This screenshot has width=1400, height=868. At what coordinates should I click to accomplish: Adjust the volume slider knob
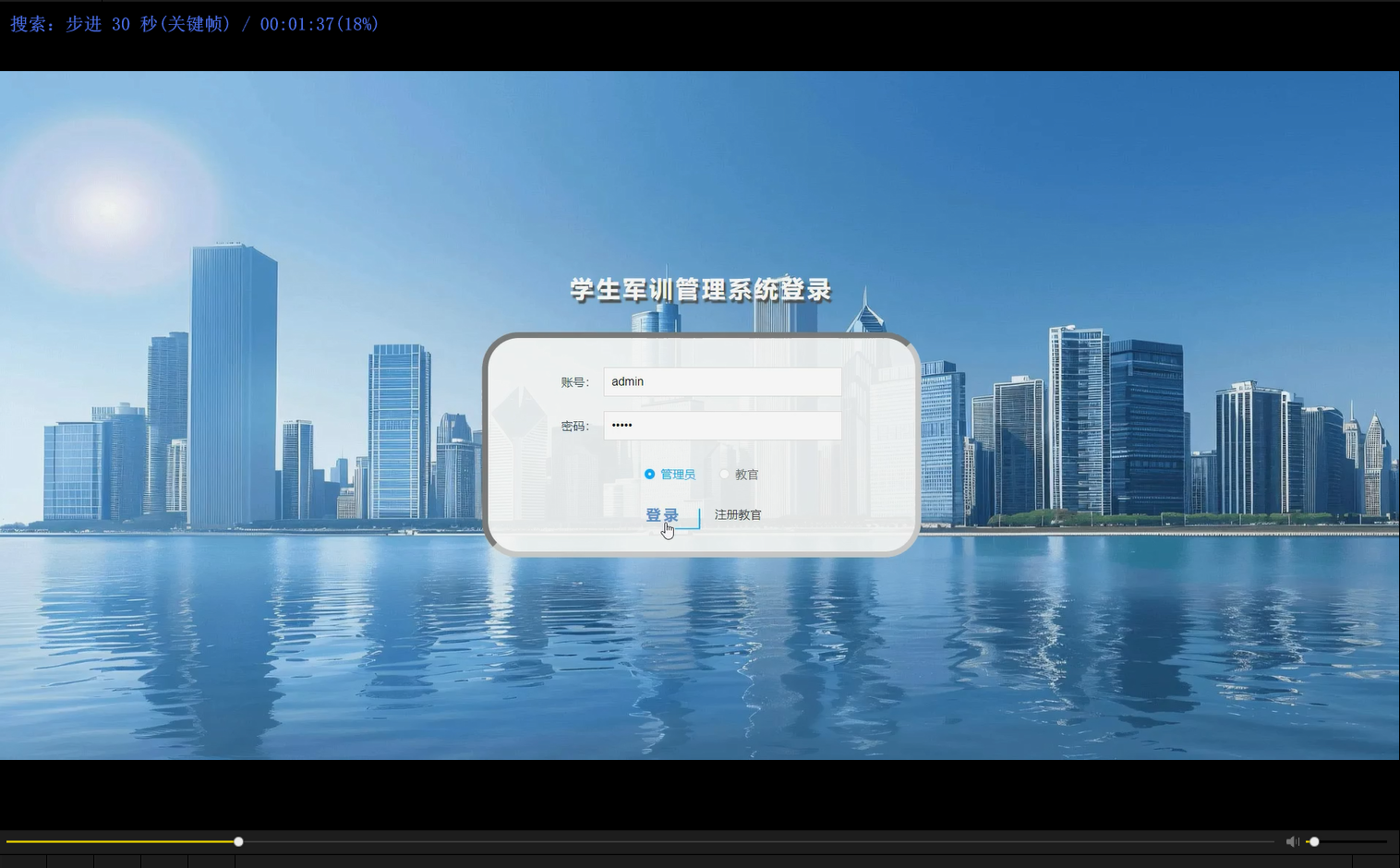point(1312,841)
